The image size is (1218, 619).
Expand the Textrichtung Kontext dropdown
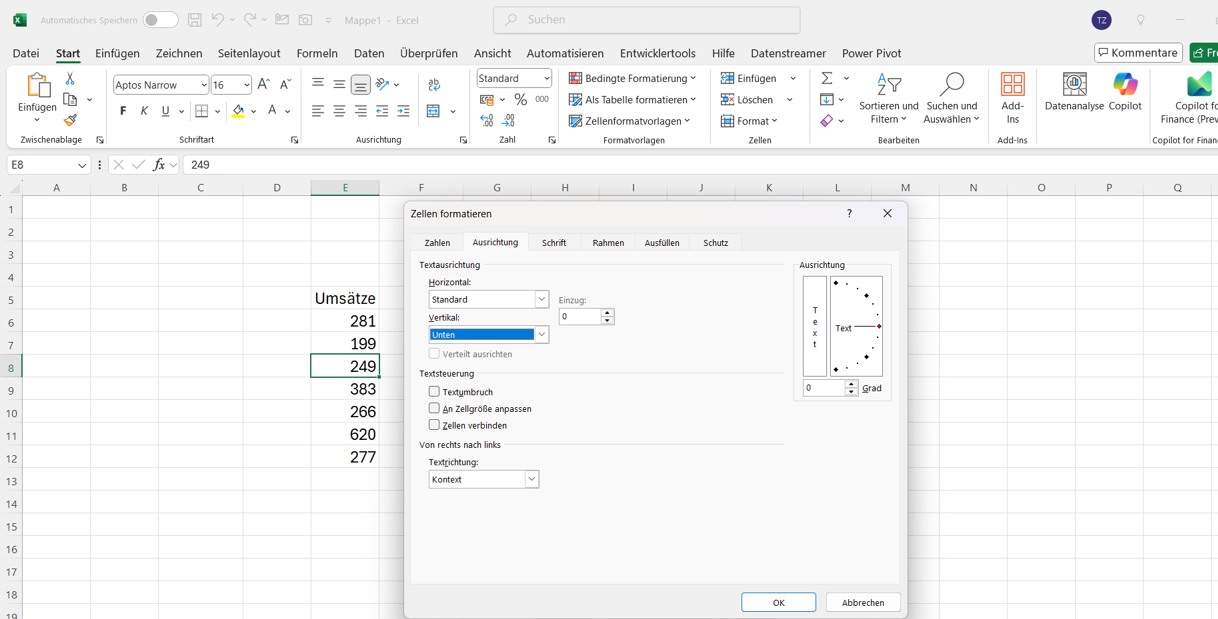pyautogui.click(x=531, y=480)
